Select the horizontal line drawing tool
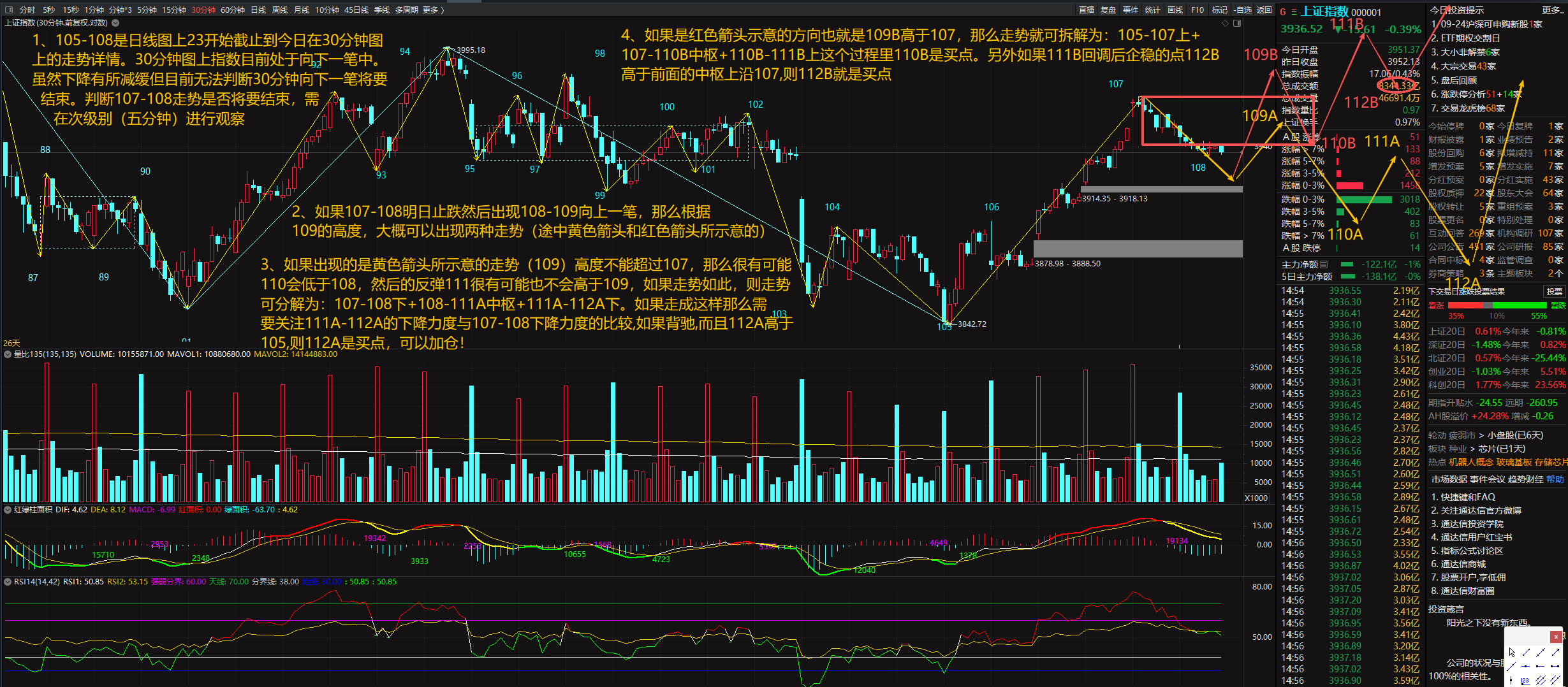This screenshot has width=1568, height=687. (x=1525, y=666)
